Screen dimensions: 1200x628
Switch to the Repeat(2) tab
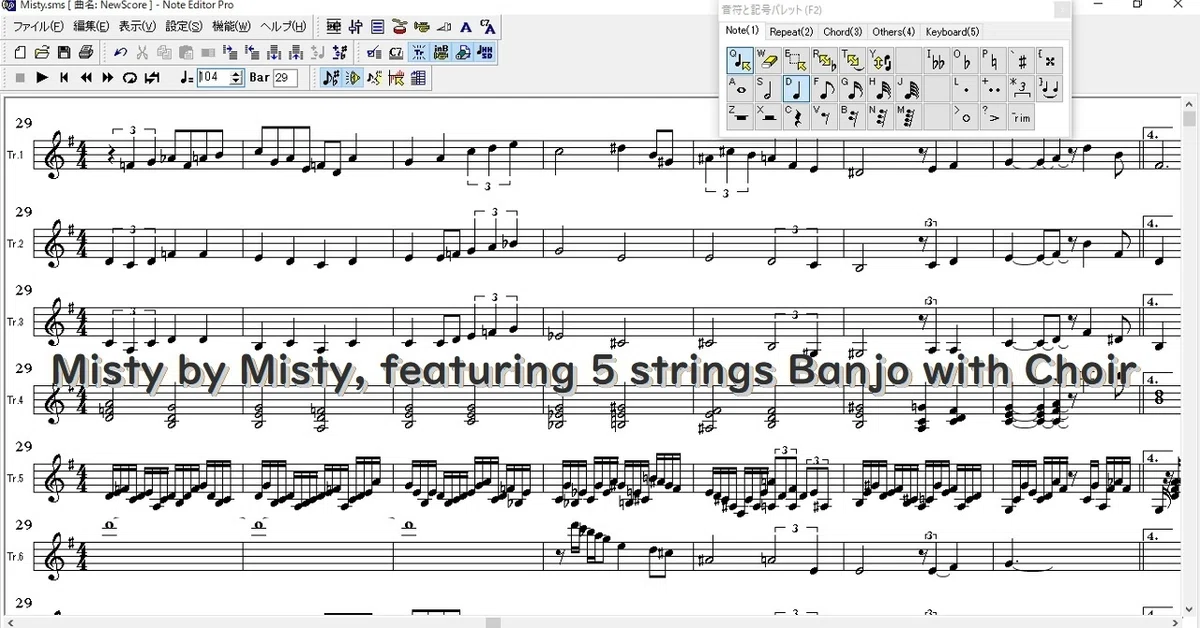(x=791, y=32)
